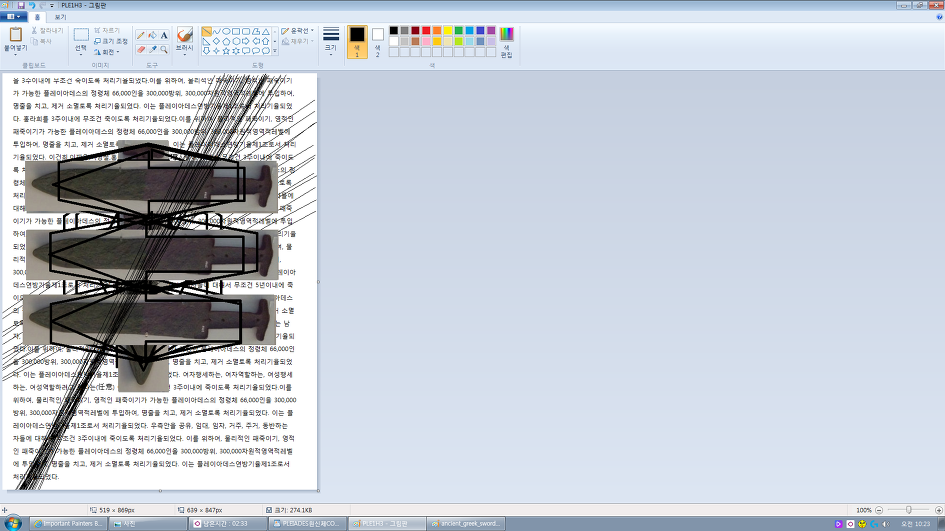This screenshot has width=945, height=531.
Task: Open the 윤곽선 (Outline) dropdown
Action: (x=295, y=31)
